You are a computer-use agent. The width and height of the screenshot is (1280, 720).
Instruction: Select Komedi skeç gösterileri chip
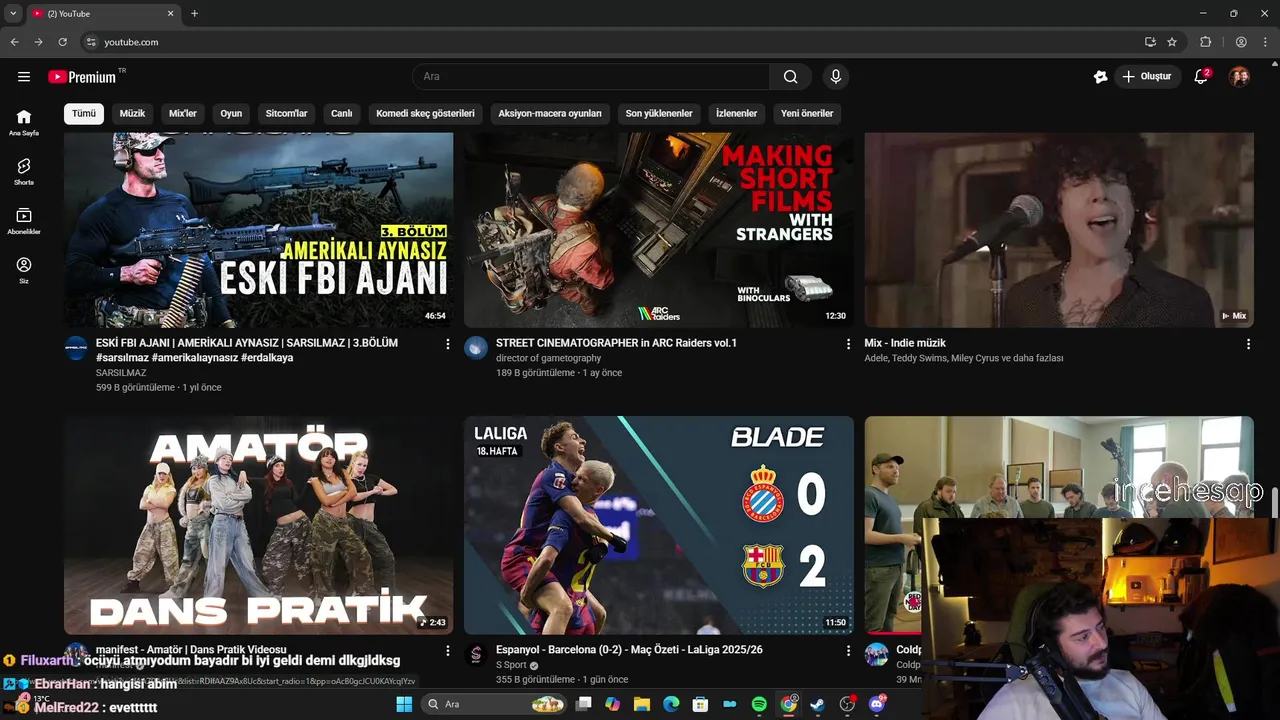(425, 113)
